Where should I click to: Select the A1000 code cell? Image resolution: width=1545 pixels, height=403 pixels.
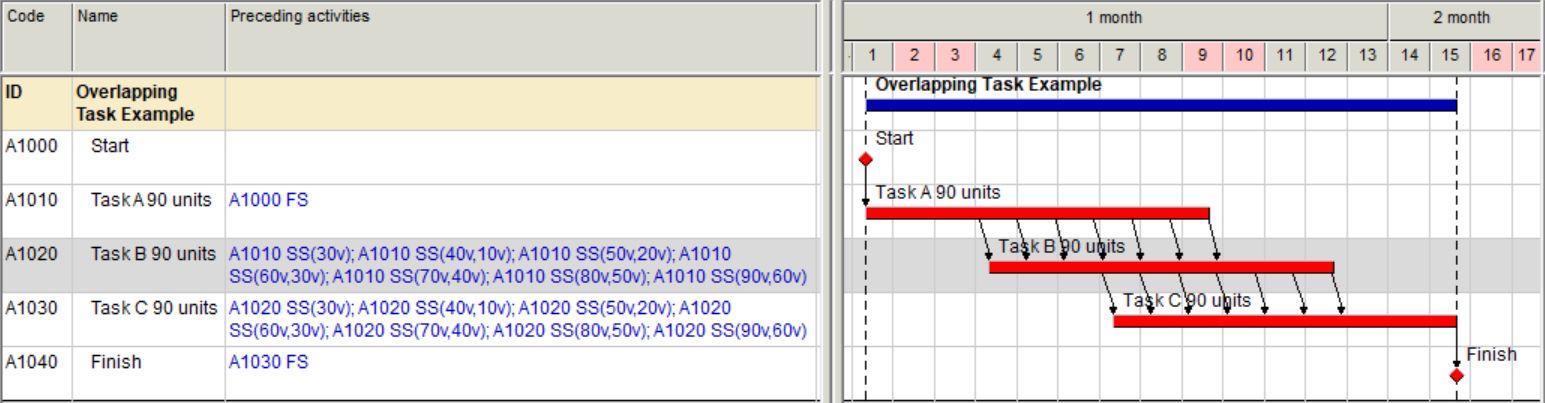pyautogui.click(x=36, y=157)
